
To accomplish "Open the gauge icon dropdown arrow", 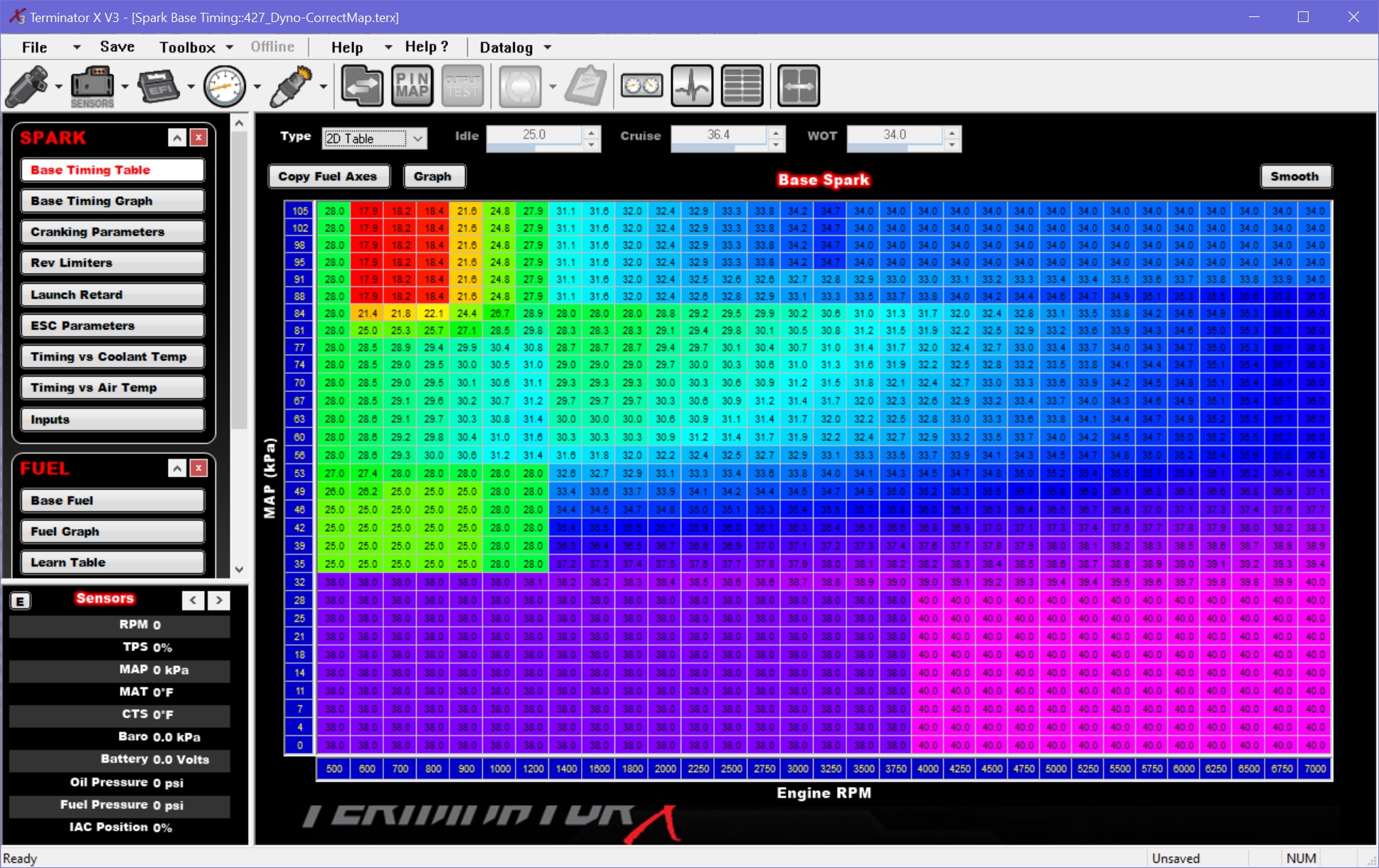I will (257, 87).
